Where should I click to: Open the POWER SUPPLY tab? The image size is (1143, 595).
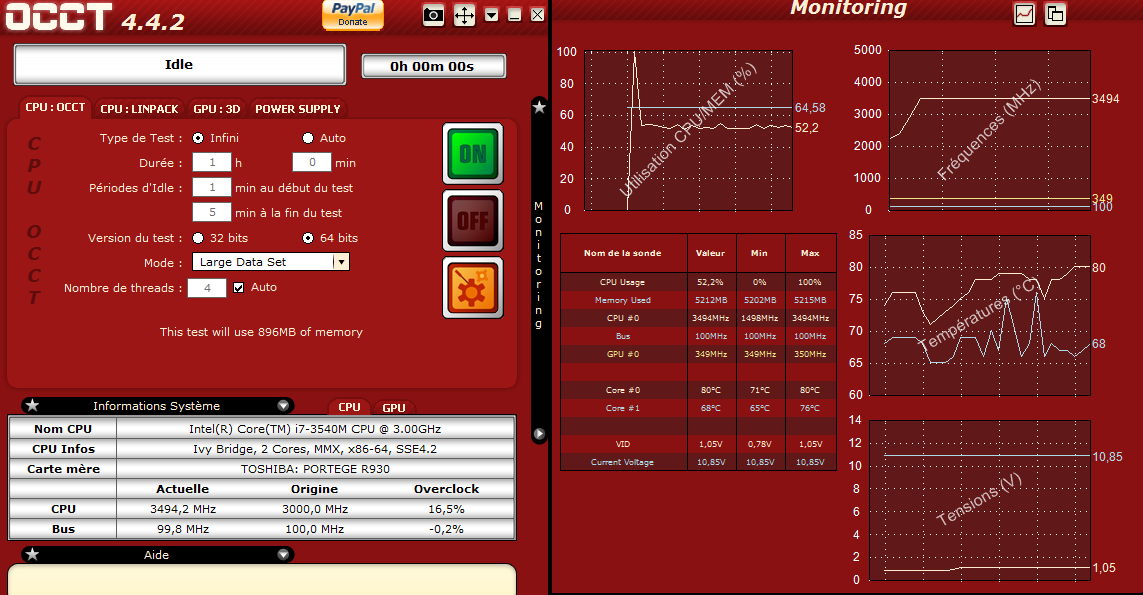pyautogui.click(x=297, y=109)
